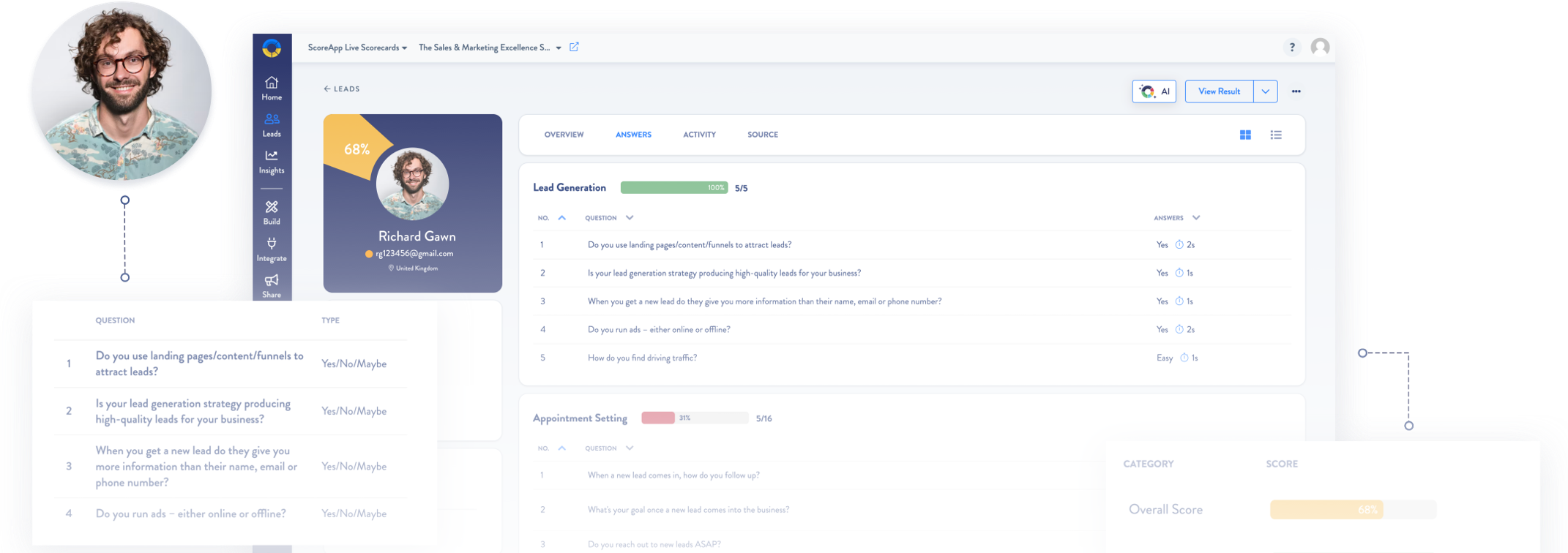Switch to list view layout
The image size is (1568, 553).
(1276, 135)
